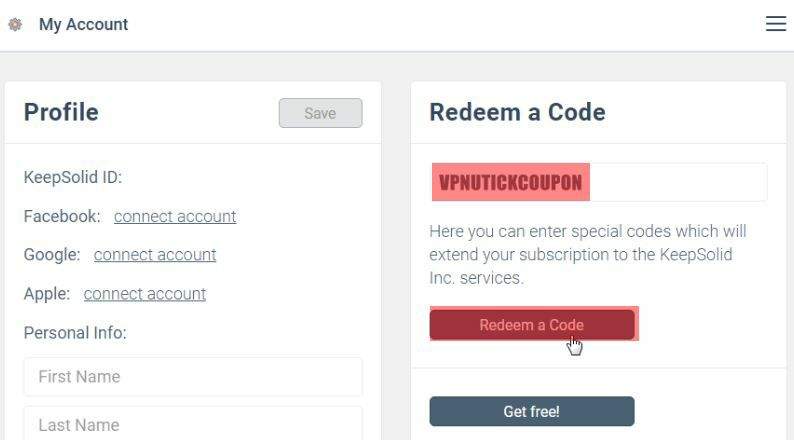
Task: Click the Facebook label in Profile
Action: point(62,217)
